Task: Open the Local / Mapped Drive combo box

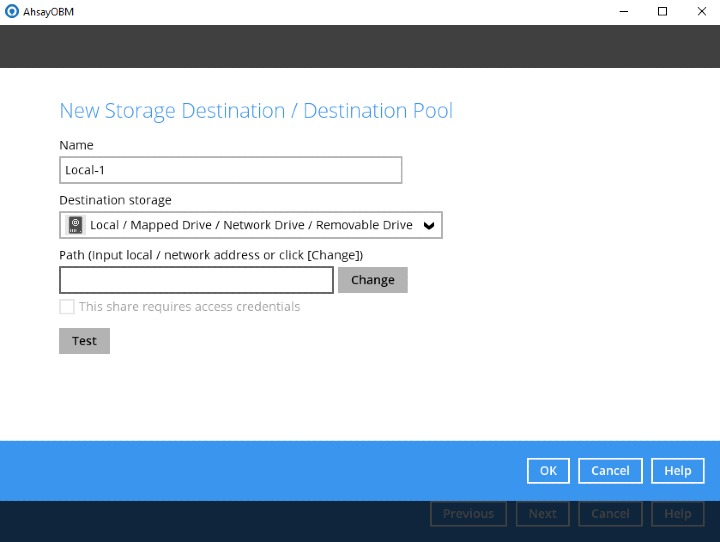Action: (250, 225)
